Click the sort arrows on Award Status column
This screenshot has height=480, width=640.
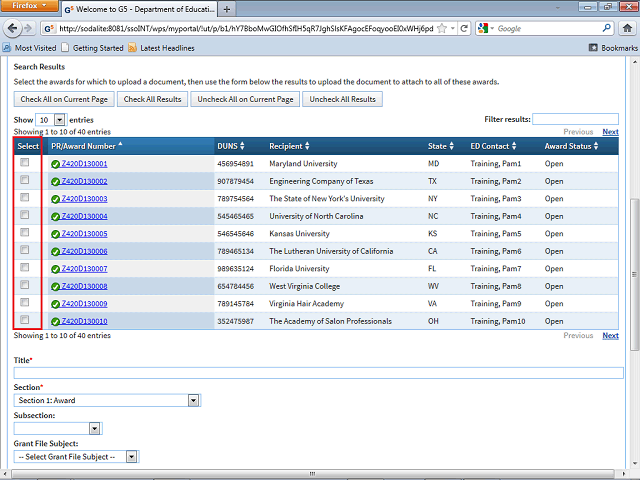click(597, 146)
